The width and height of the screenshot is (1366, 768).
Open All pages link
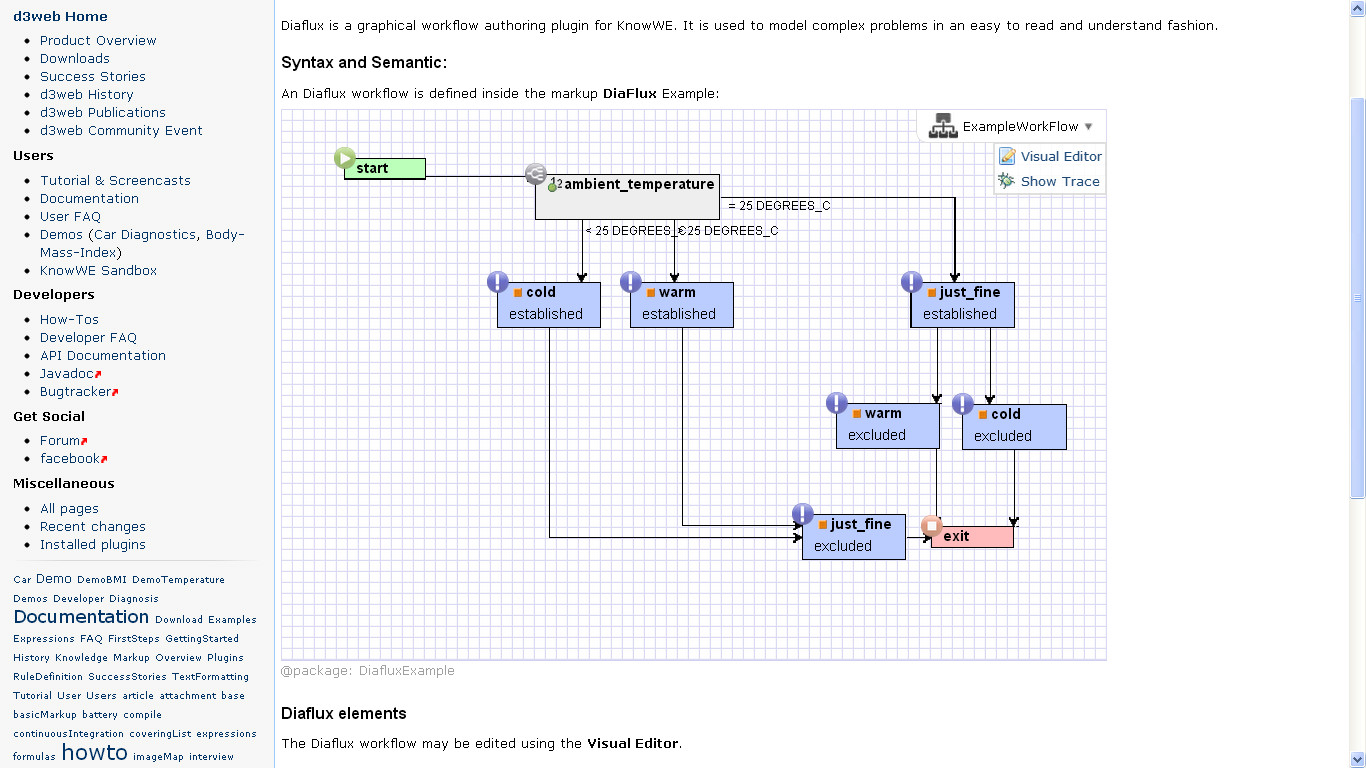tap(69, 509)
